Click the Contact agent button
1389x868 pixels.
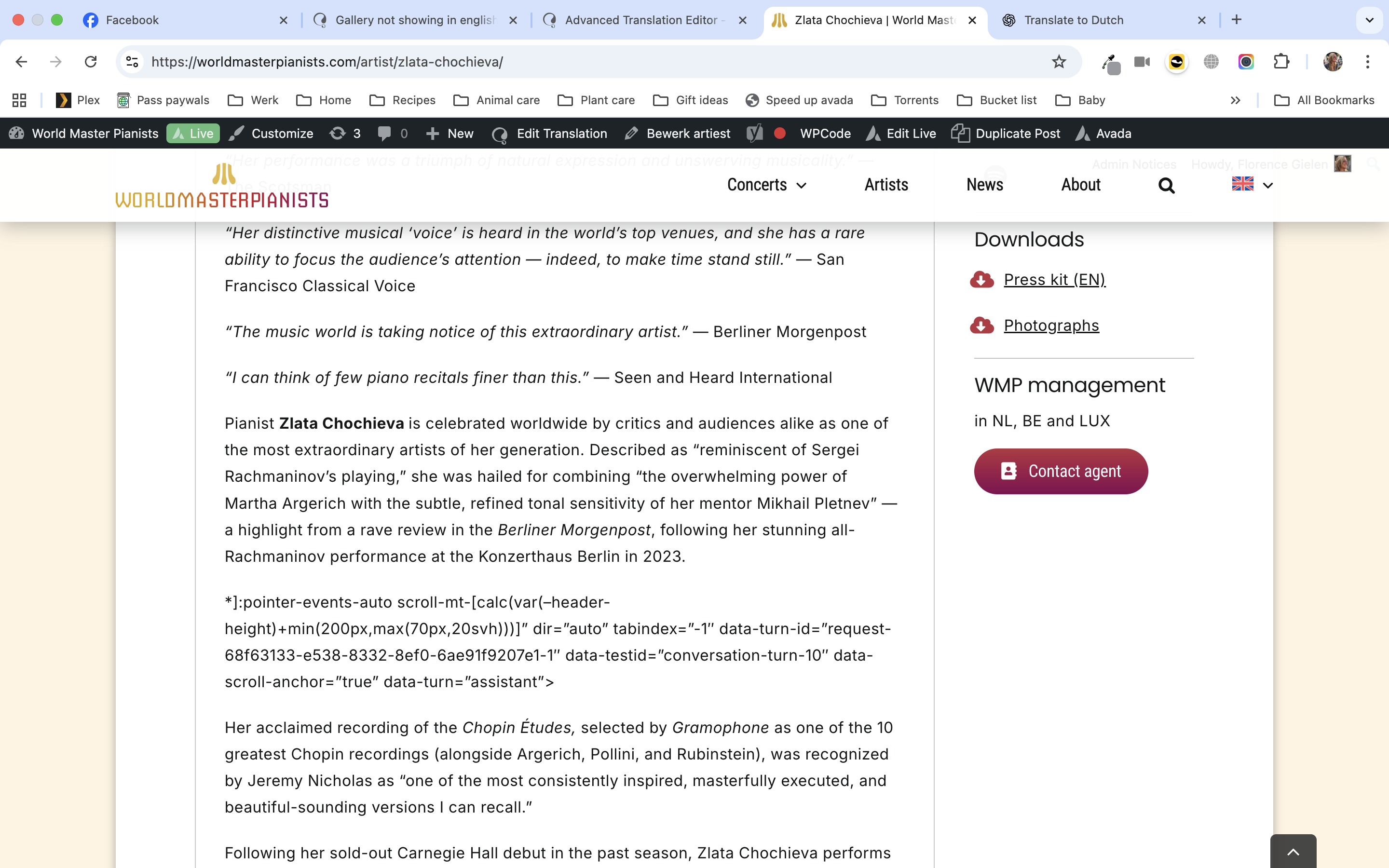point(1061,471)
